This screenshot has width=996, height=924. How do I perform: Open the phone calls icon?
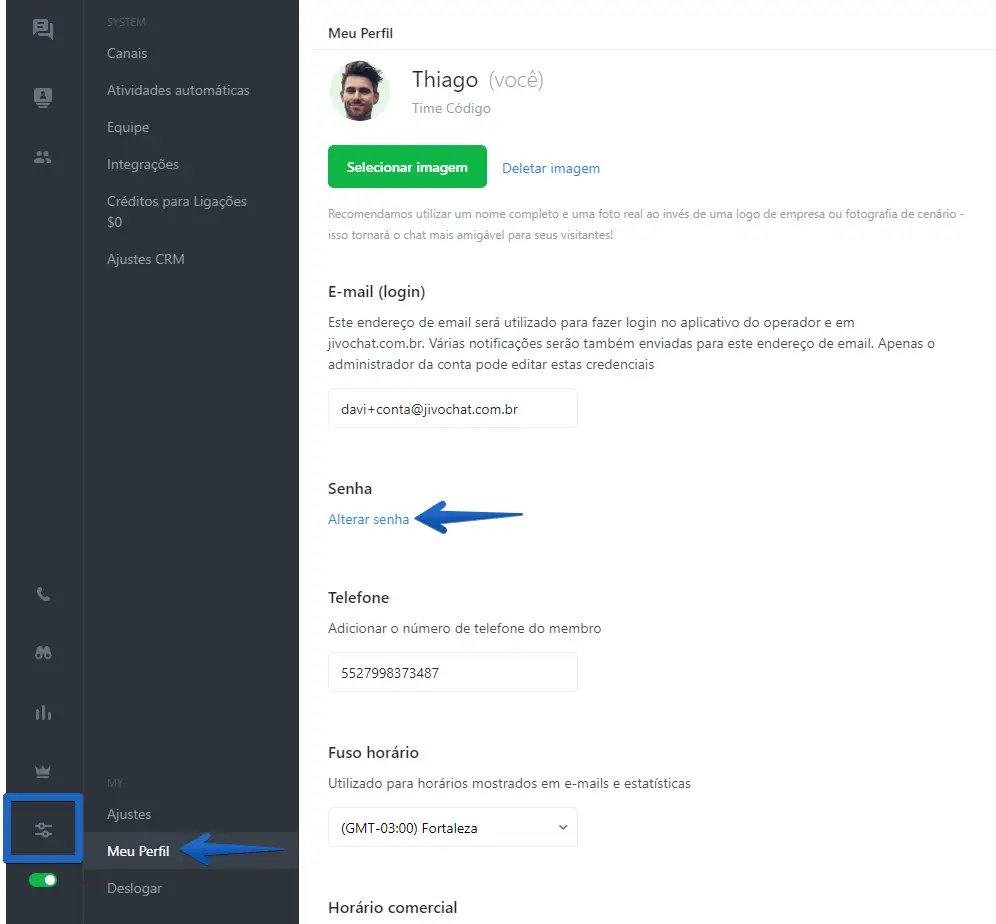point(42,594)
